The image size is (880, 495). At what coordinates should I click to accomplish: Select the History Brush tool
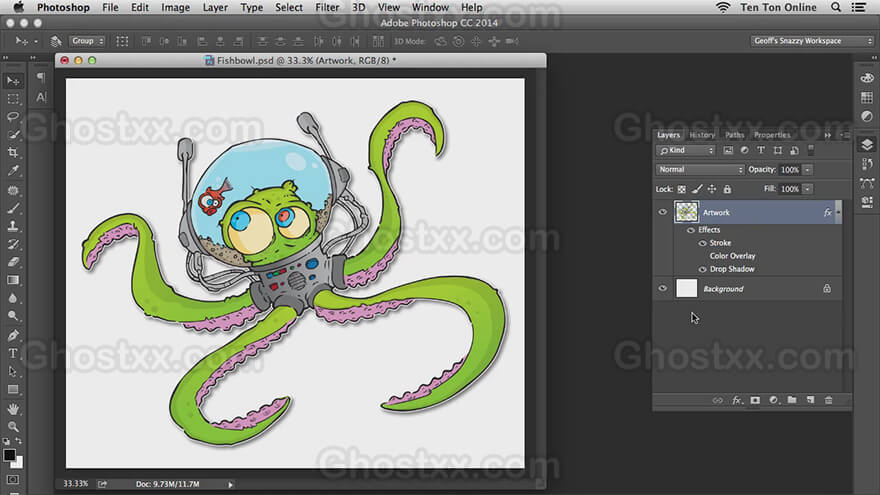pyautogui.click(x=12, y=244)
